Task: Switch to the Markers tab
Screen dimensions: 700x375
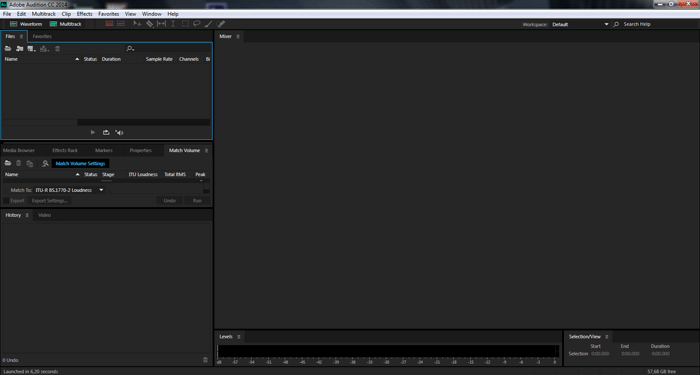Action: pos(104,150)
